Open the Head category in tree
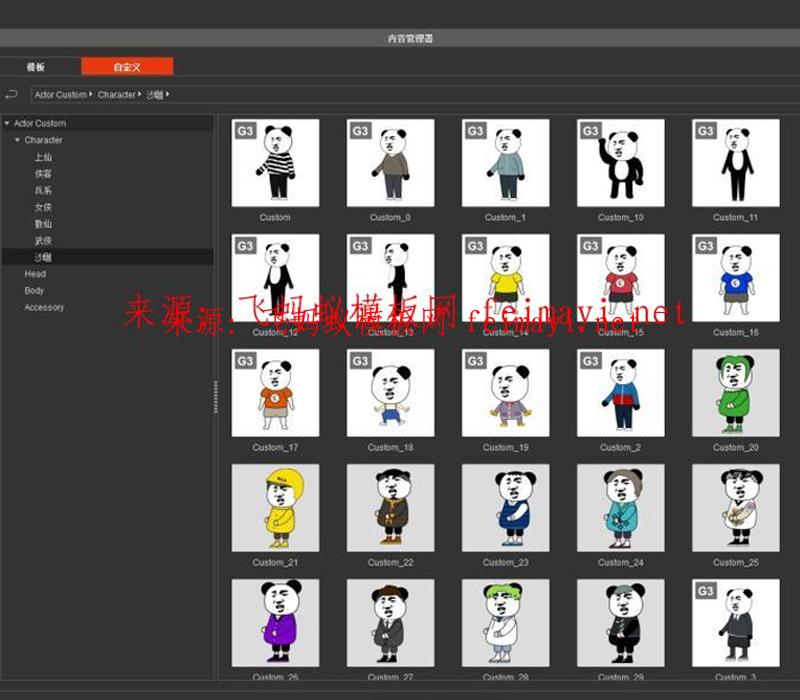The height and width of the screenshot is (700, 800). click(x=35, y=274)
